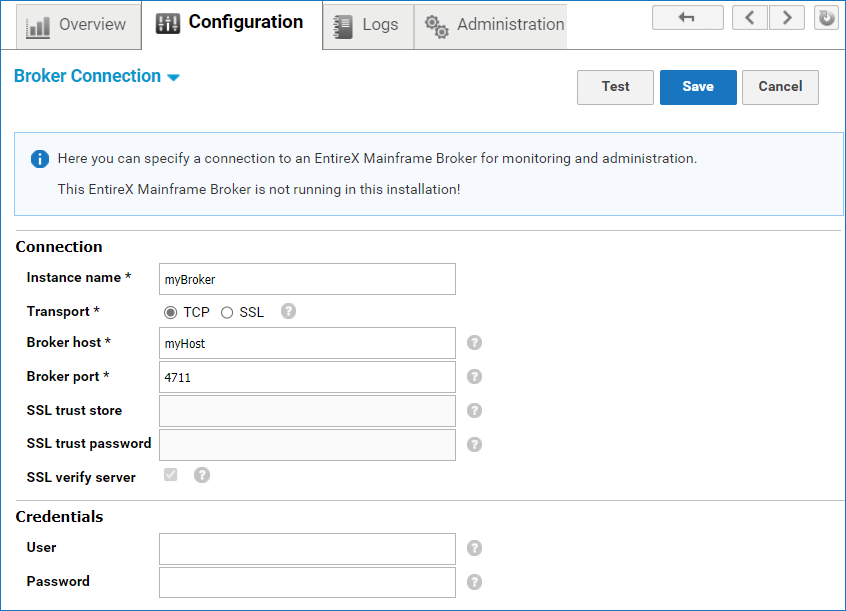Click the Administration gears icon
Image resolution: width=846 pixels, height=611 pixels.
coord(436,27)
